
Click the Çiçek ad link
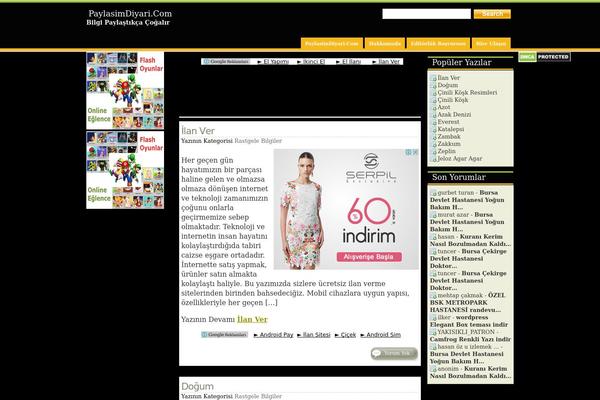pyautogui.click(x=348, y=335)
